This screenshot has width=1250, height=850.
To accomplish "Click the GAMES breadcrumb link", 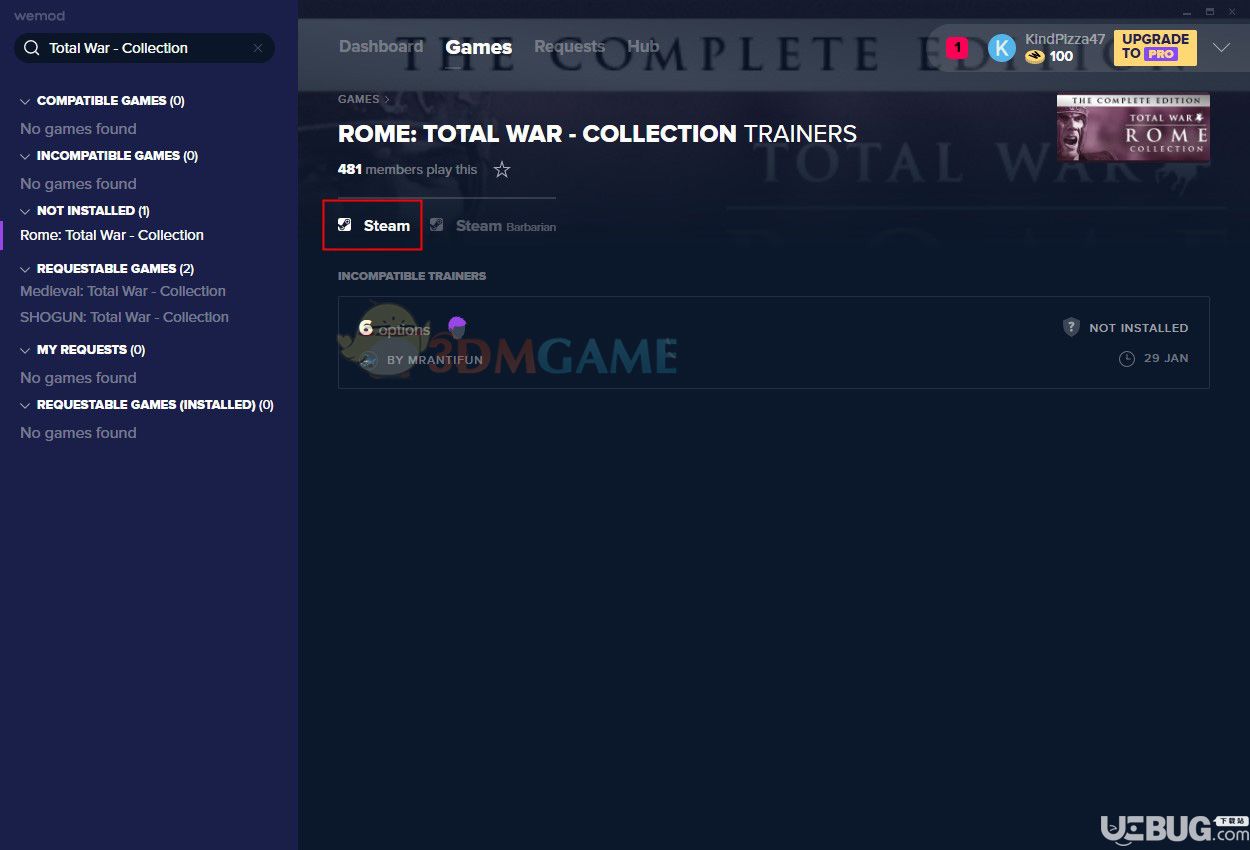I will pyautogui.click(x=358, y=99).
